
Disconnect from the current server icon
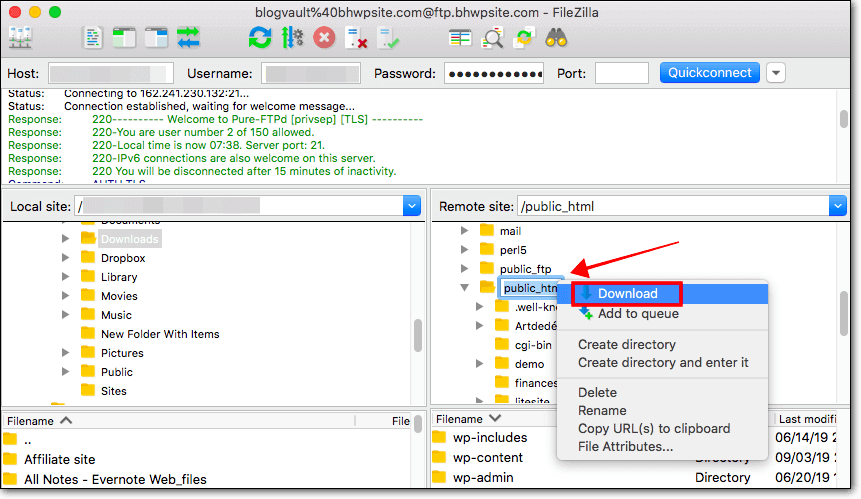(x=356, y=38)
